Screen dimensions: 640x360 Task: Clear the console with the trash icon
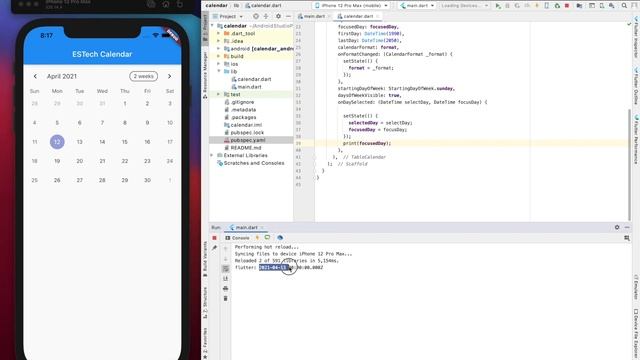click(x=226, y=298)
